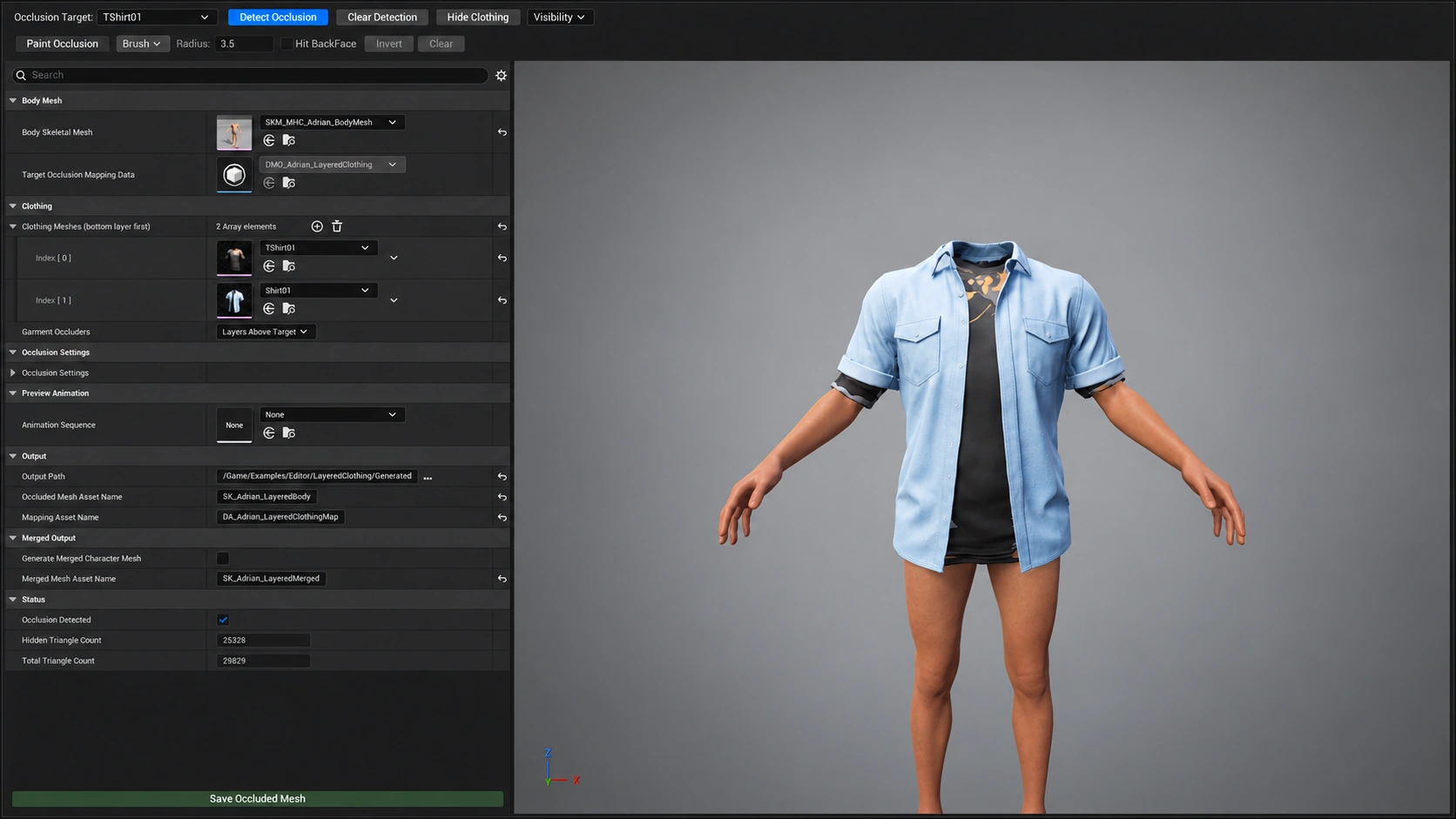
Task: Add a clothing mesh array element
Action: (317, 226)
